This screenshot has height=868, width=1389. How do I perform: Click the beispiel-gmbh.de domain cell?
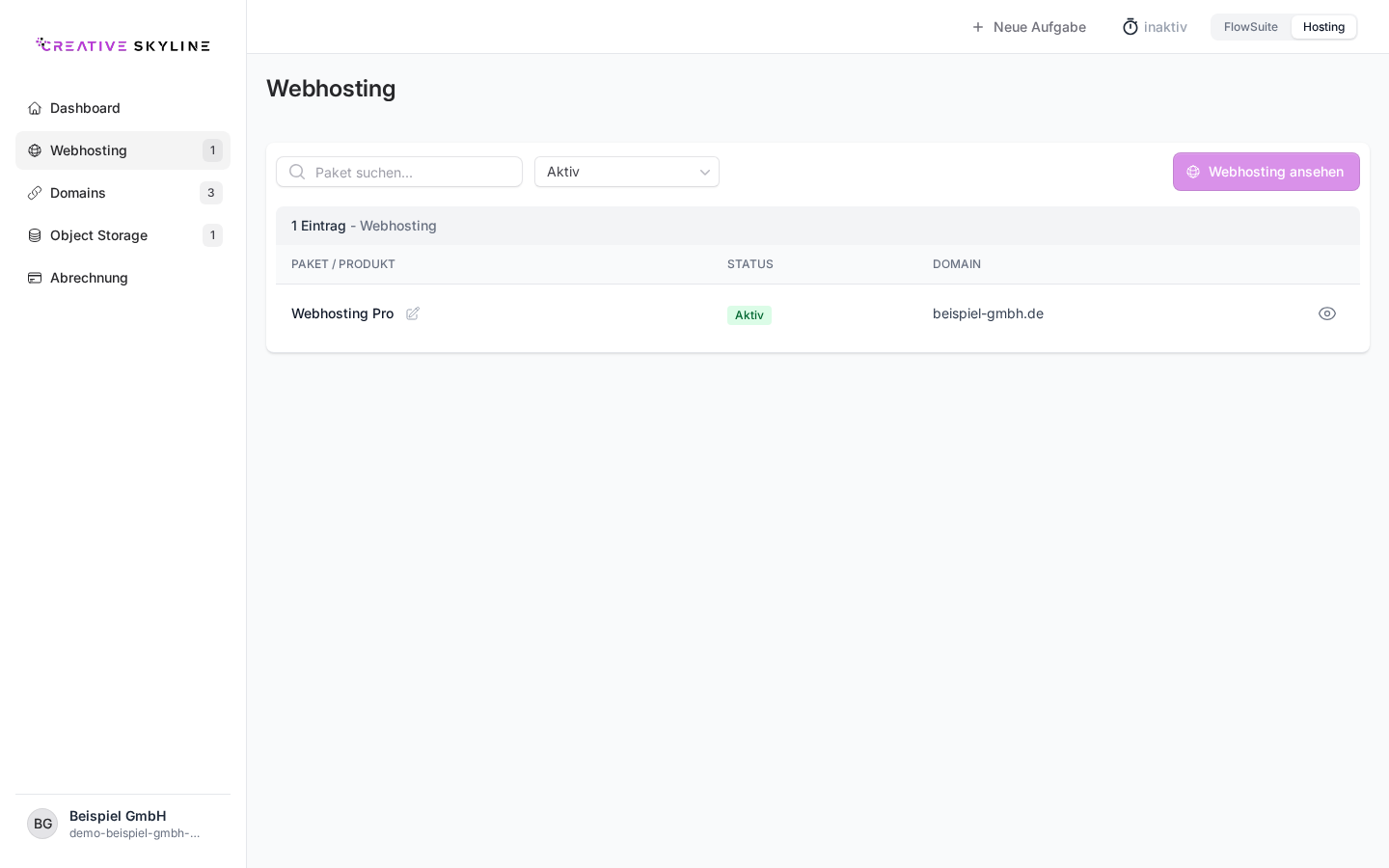[988, 313]
